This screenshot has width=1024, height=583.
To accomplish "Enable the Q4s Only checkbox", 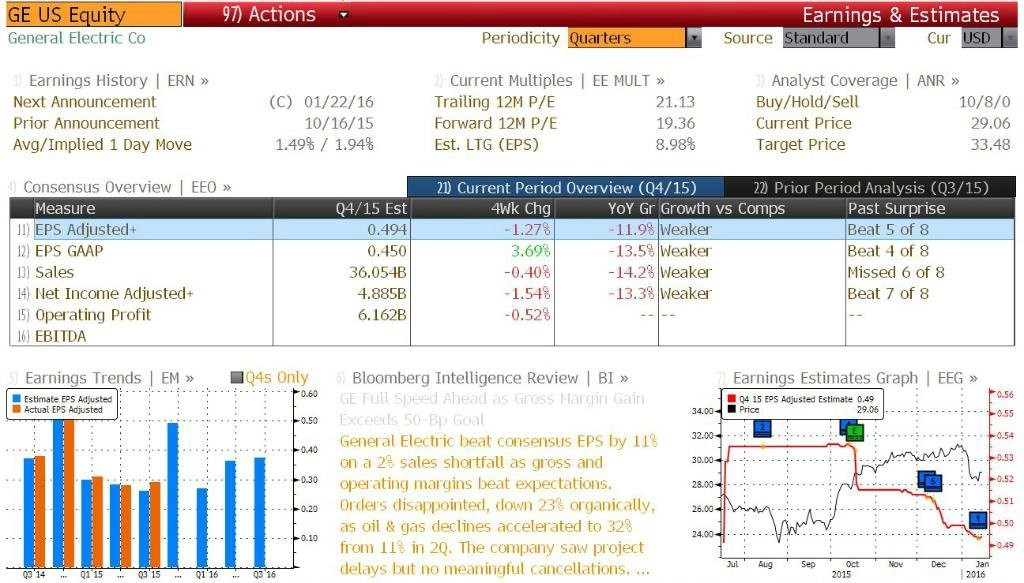I will (237, 377).
